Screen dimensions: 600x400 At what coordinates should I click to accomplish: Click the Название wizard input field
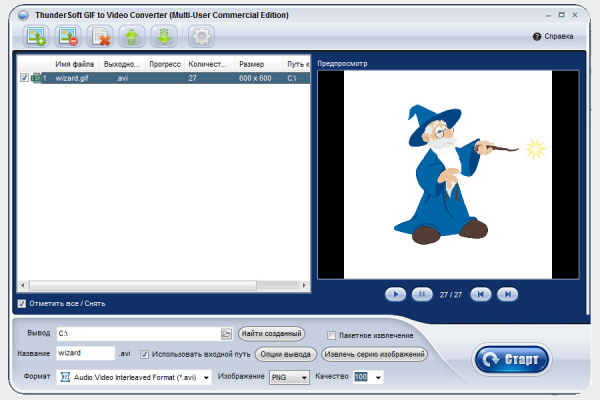[85, 353]
